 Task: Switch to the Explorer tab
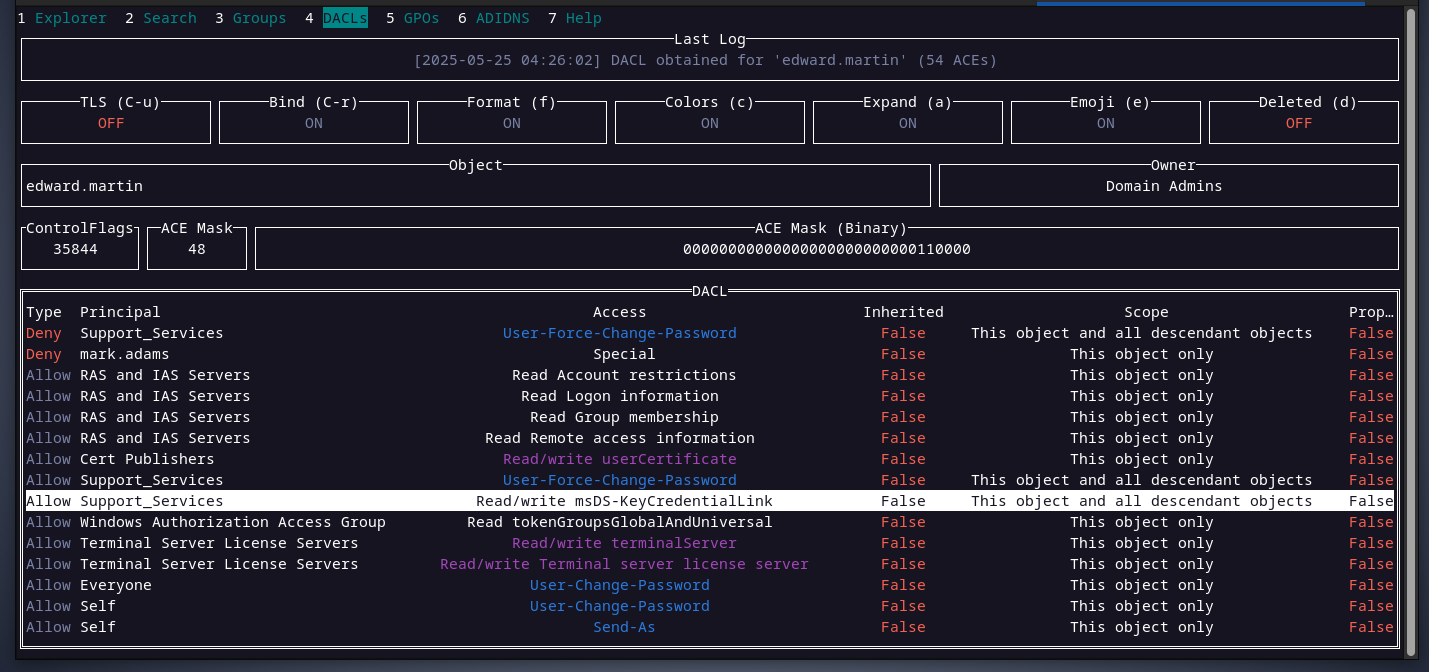pyautogui.click(x=70, y=18)
